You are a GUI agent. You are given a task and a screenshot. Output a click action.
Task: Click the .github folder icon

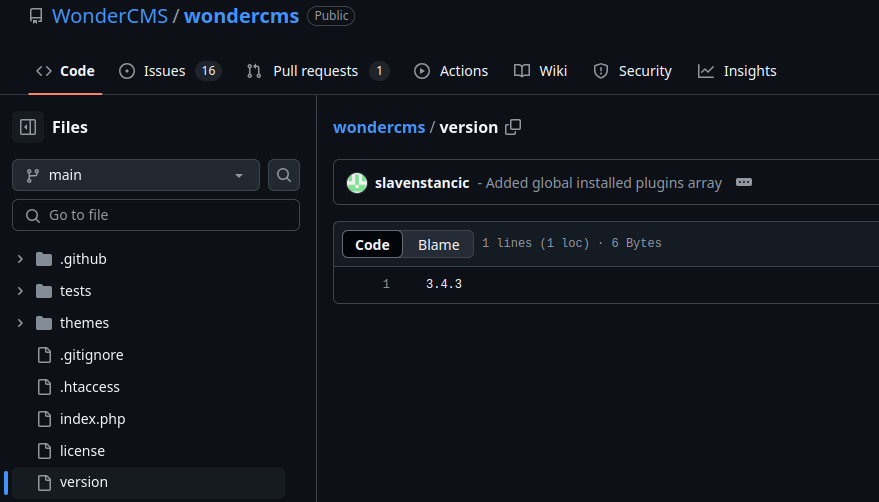point(44,259)
